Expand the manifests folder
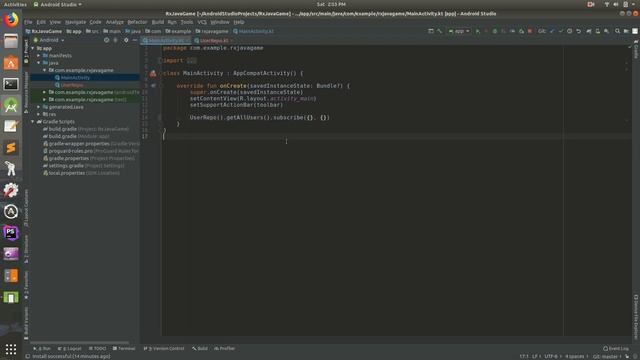 (39, 56)
